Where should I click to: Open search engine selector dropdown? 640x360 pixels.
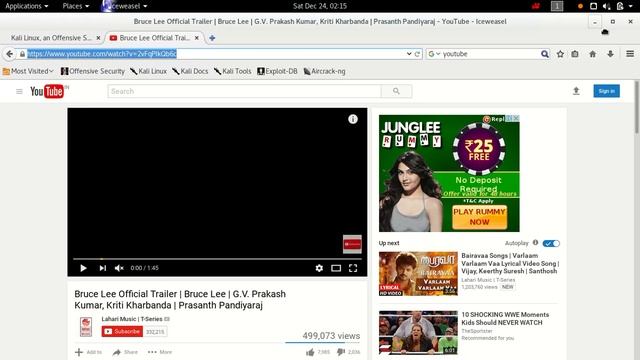point(434,54)
